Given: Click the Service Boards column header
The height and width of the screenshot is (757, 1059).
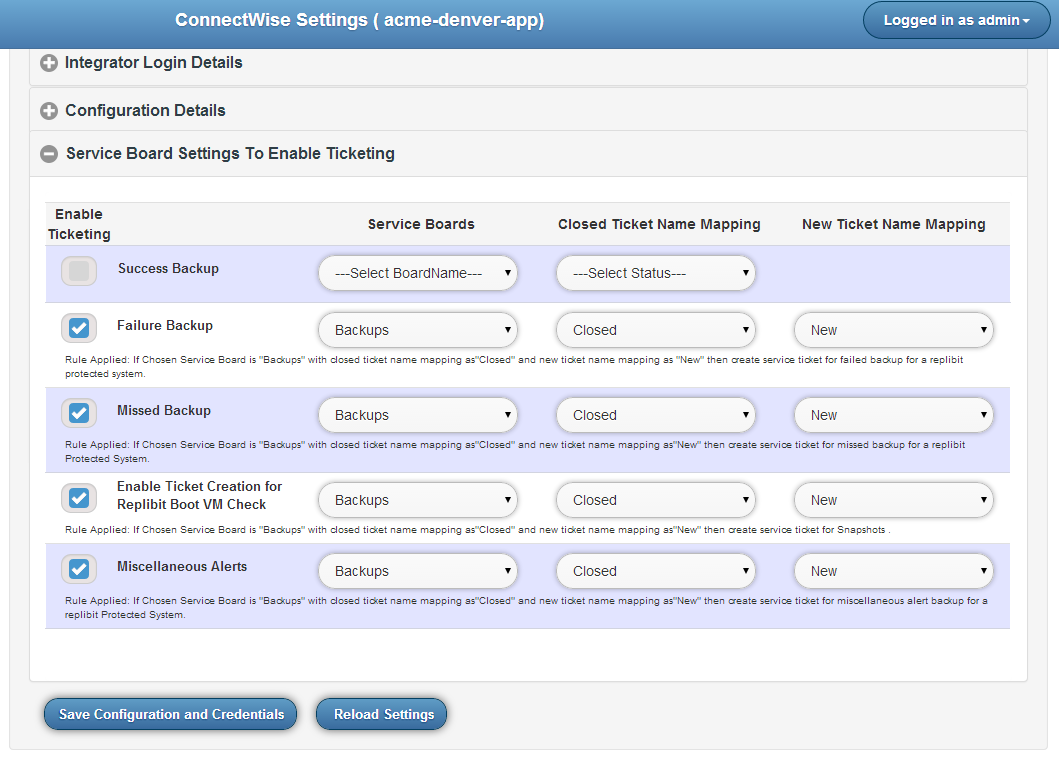Looking at the screenshot, I should [421, 224].
